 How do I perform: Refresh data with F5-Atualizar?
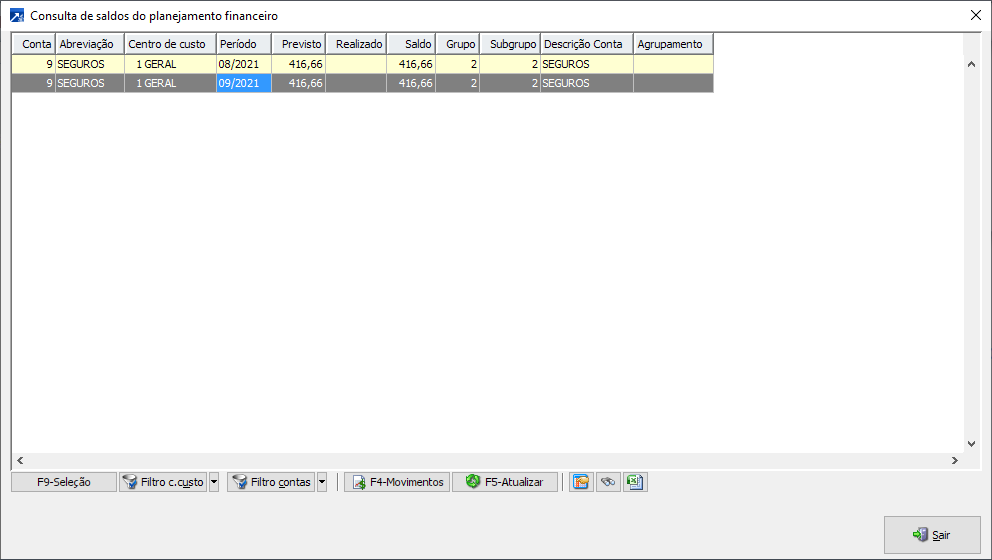tap(505, 482)
